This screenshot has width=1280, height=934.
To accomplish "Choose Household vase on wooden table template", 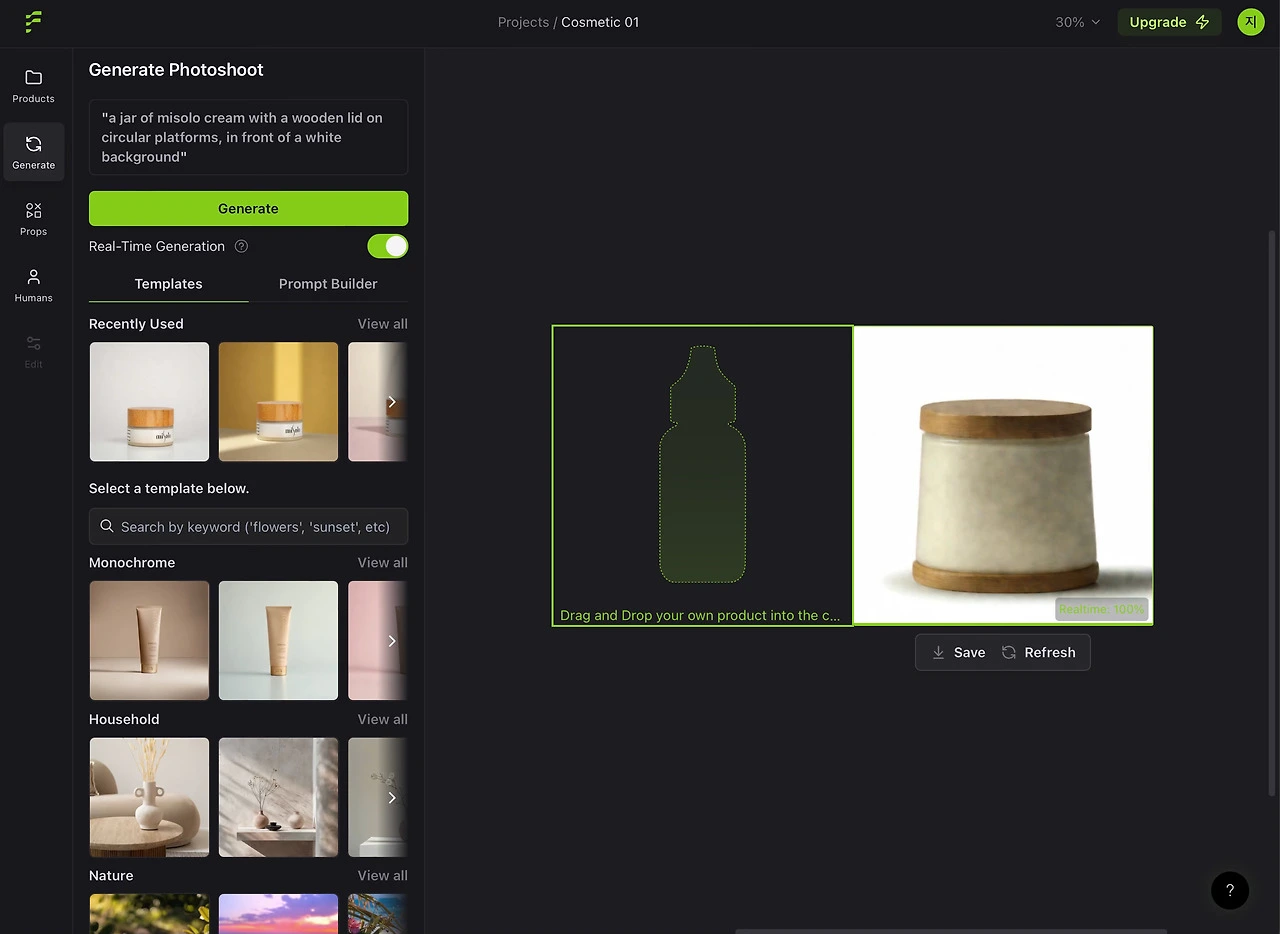I will 150,798.
